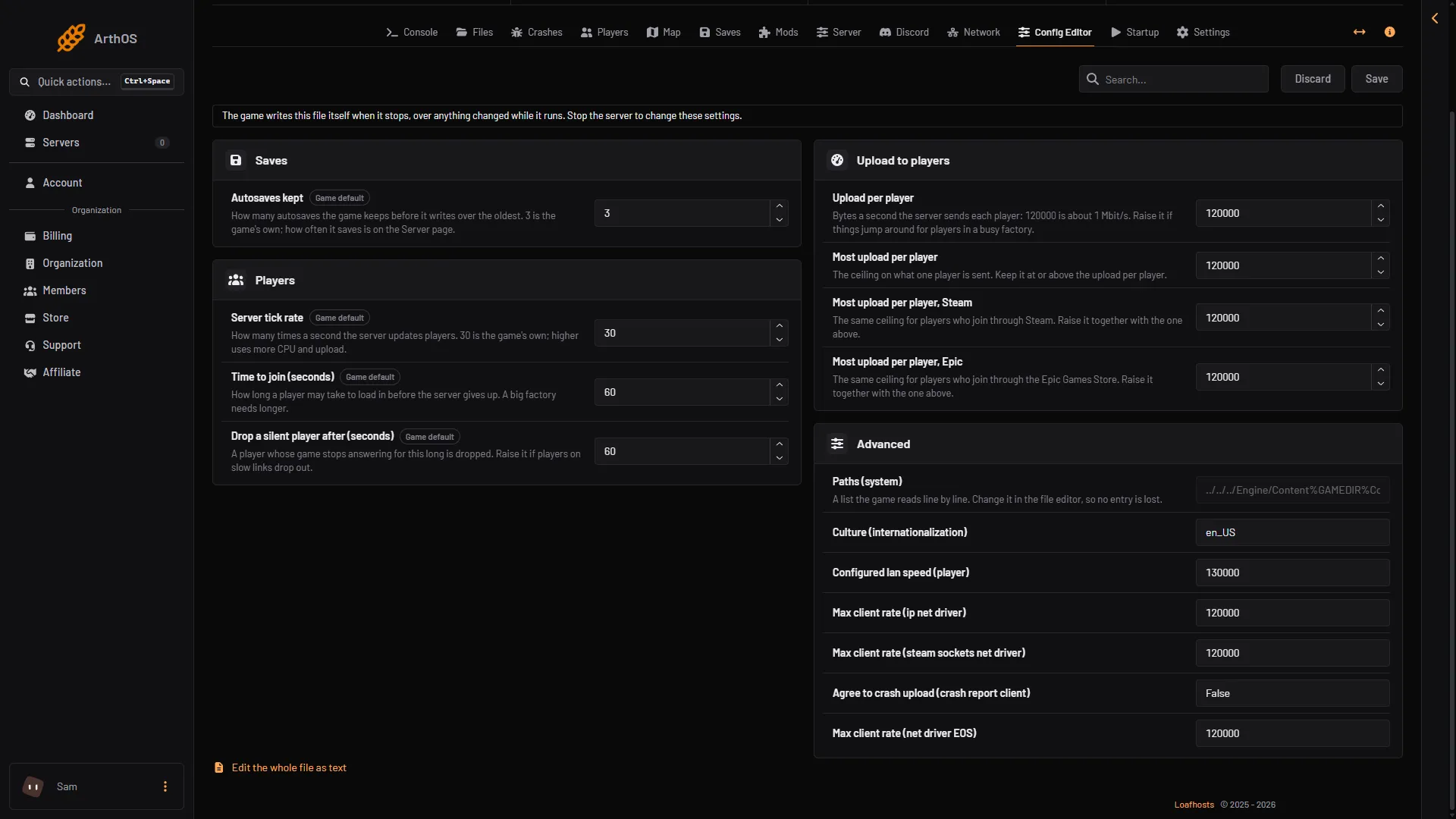Open the Crashes tab
The image size is (1456, 819).
pos(537,32)
